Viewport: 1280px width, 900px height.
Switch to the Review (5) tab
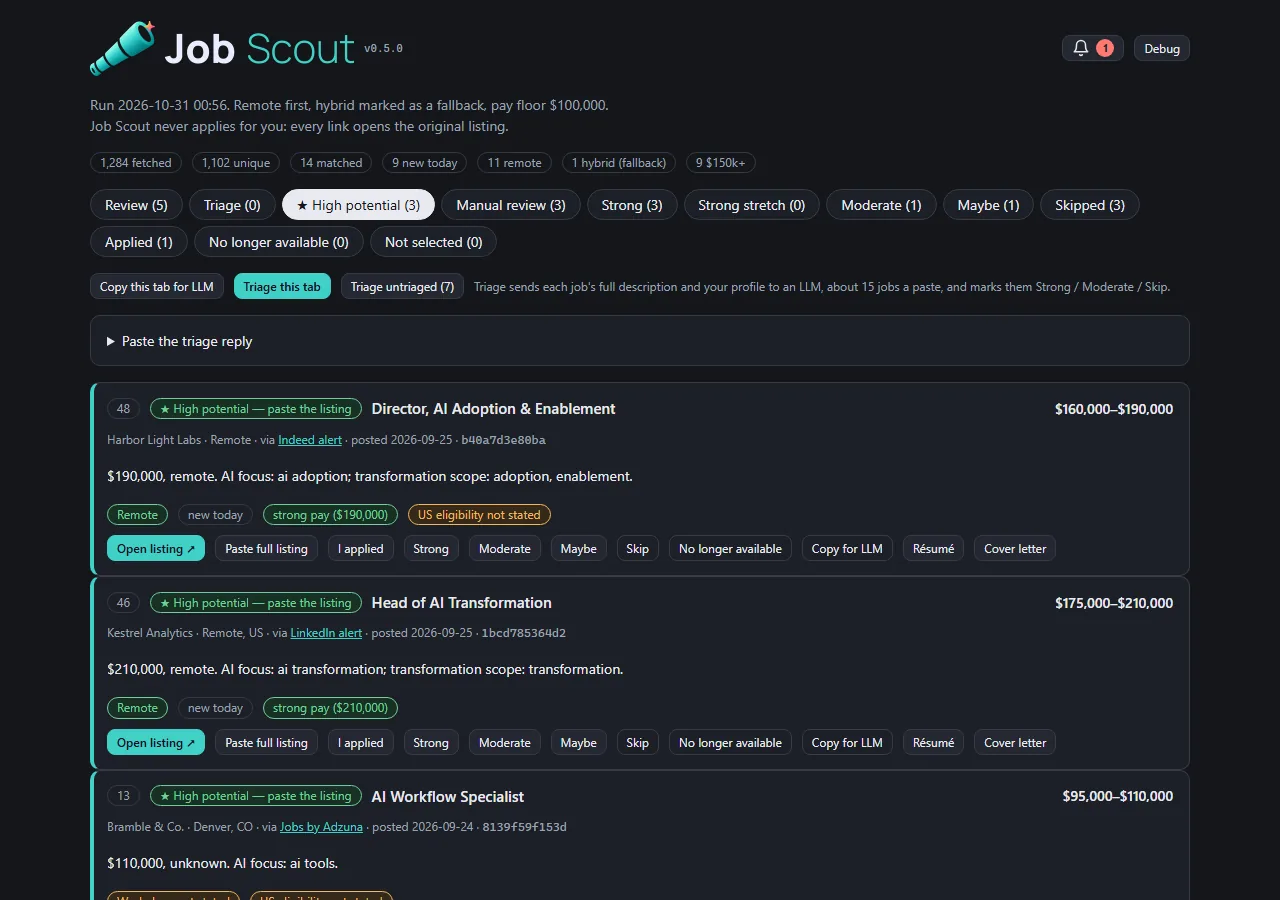136,205
